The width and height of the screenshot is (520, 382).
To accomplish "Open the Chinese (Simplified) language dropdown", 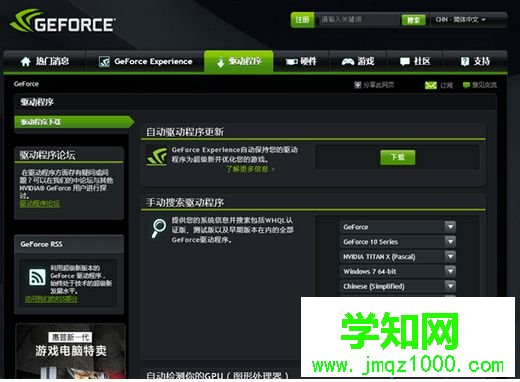I will click(x=398, y=286).
